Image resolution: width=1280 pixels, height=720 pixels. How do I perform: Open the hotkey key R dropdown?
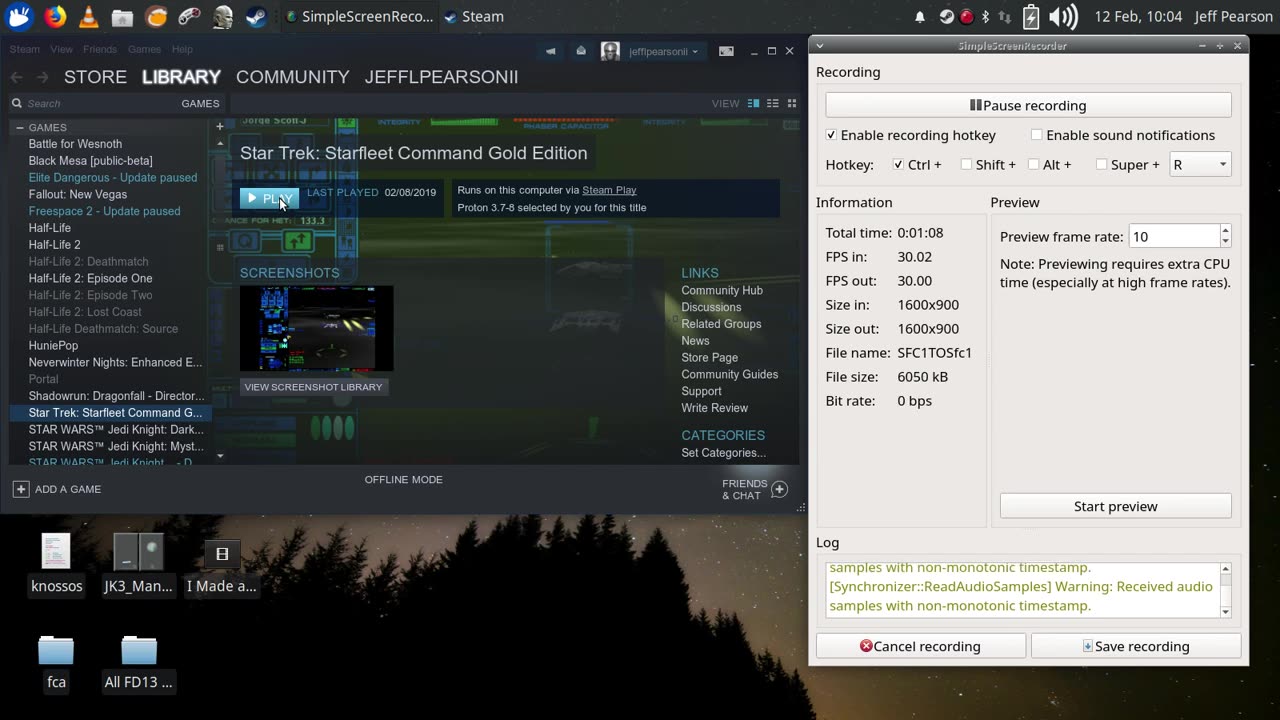click(x=1200, y=165)
